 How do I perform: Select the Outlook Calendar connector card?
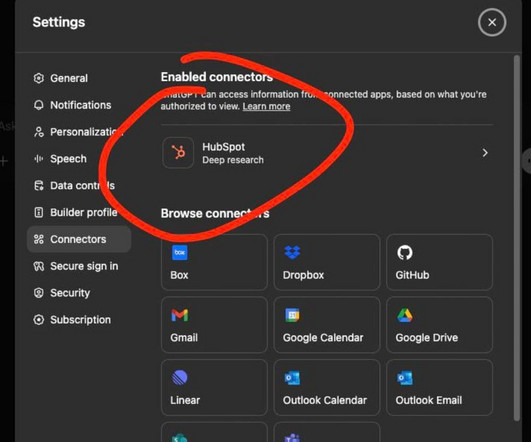[327, 387]
